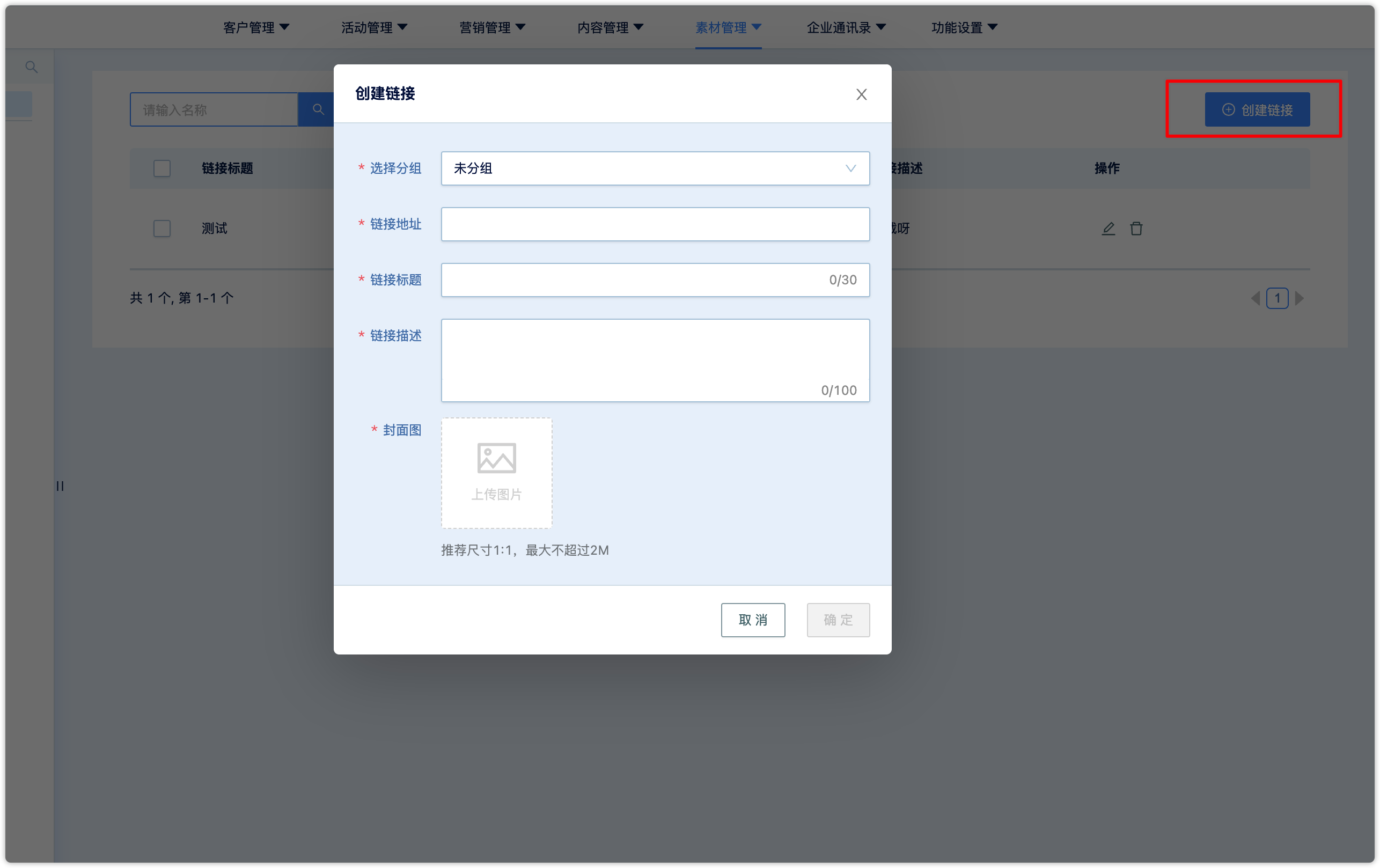Check the checkbox for the 测试 row
The image size is (1380, 868).
point(162,229)
